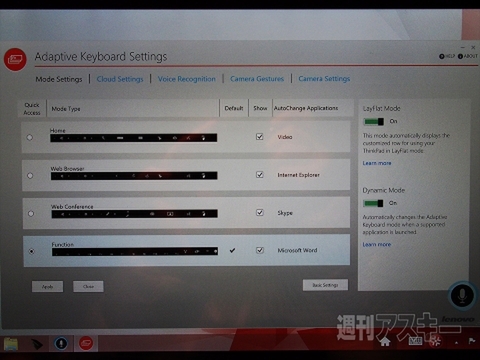The height and width of the screenshot is (360, 480).
Task: Click the Default checkmark on Function row
Action: 232,250
